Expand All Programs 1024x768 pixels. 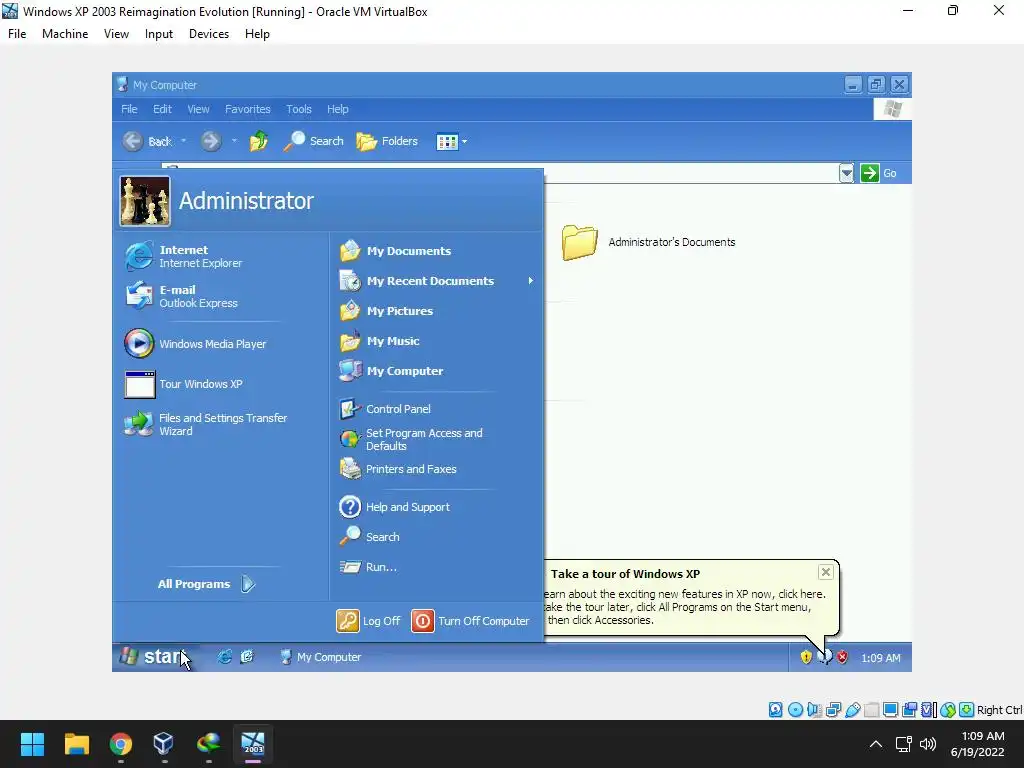click(x=206, y=584)
